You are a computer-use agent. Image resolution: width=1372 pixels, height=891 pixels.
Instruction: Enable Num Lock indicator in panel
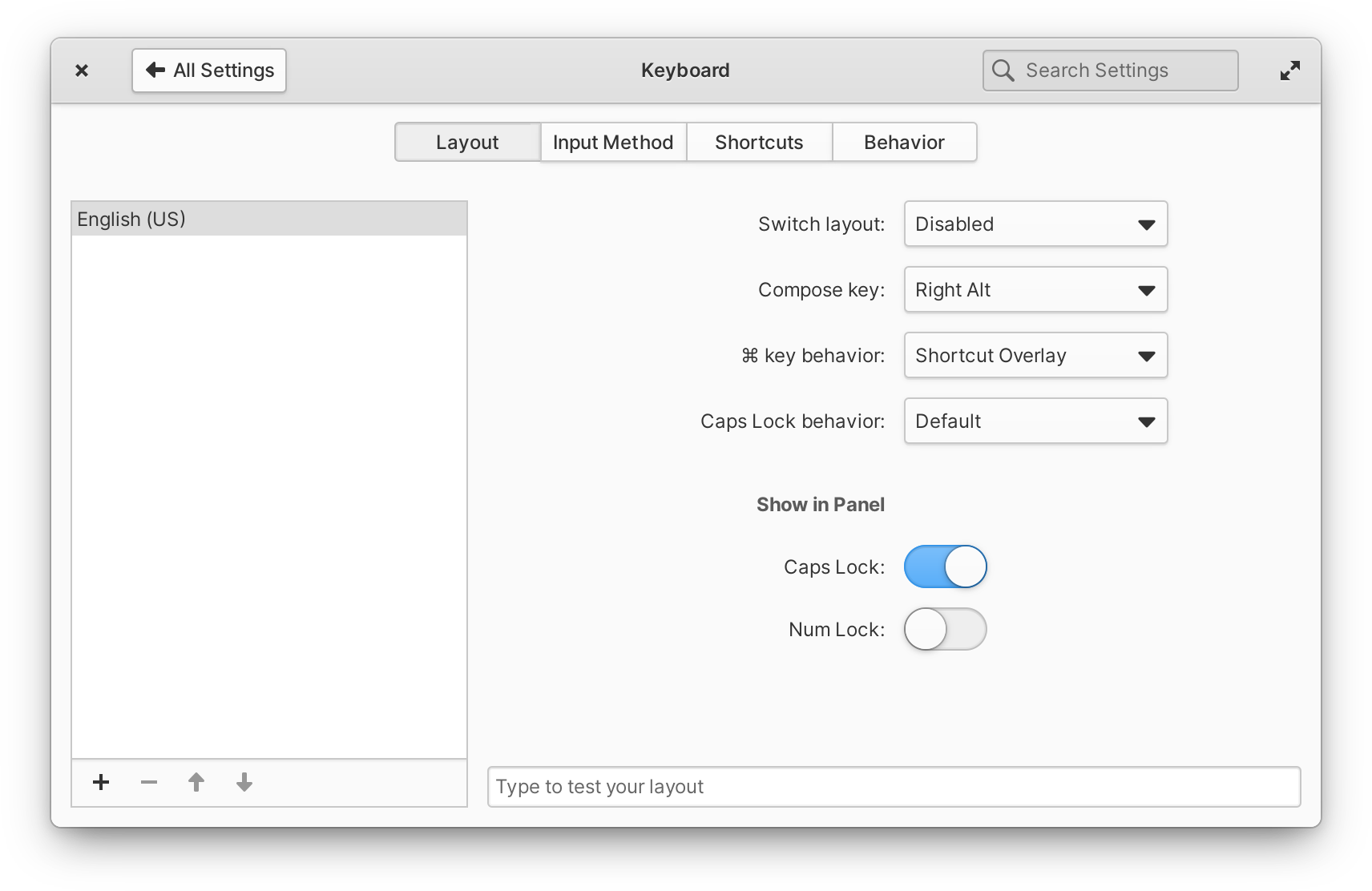(x=946, y=630)
